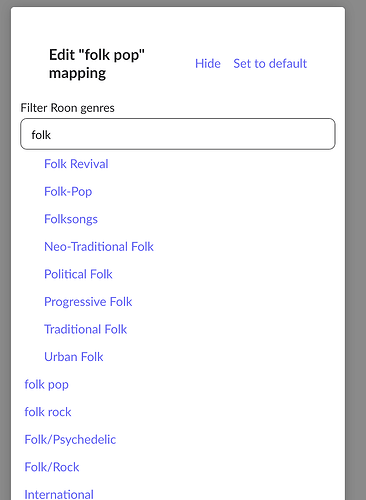
Task: Select Urban Folk genre
Action: point(74,357)
